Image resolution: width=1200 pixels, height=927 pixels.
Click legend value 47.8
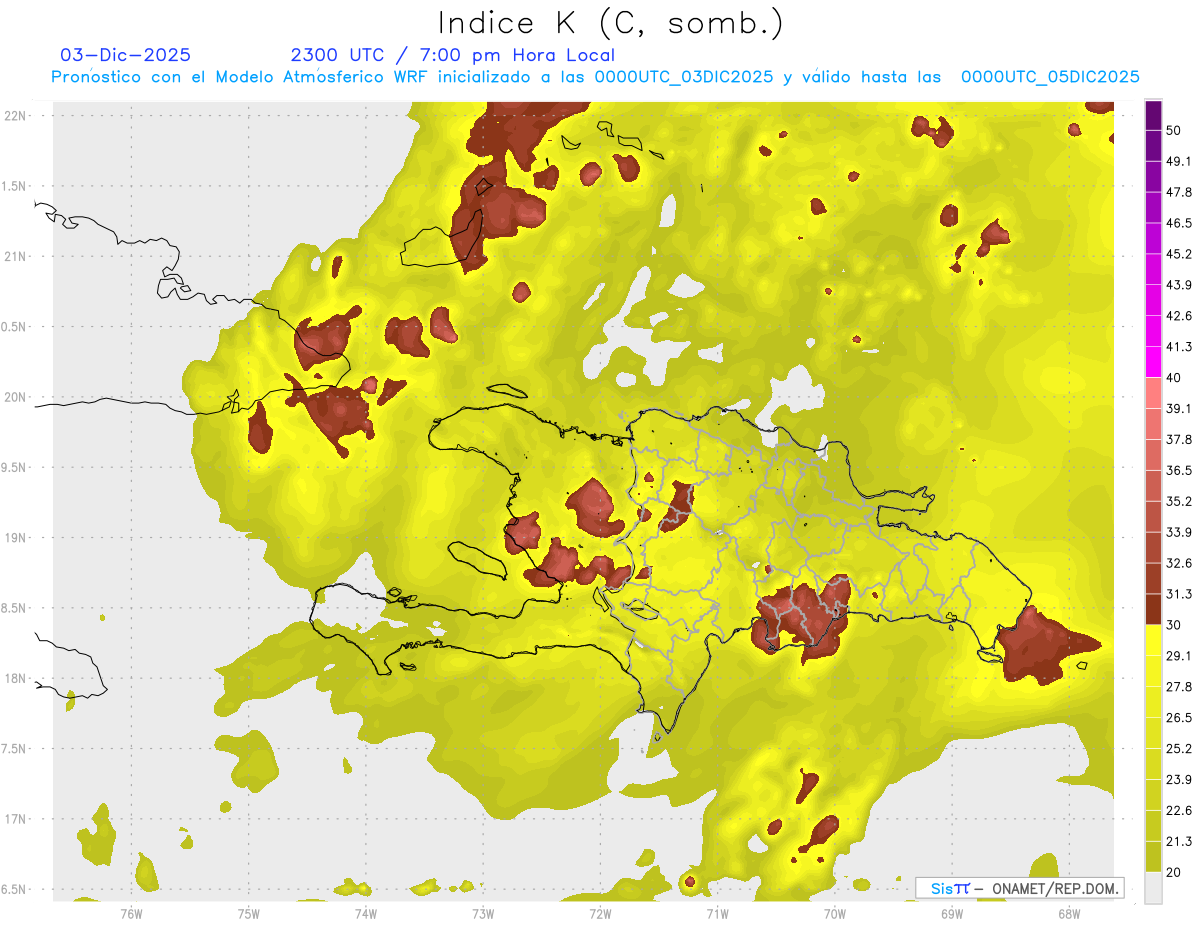[1179, 192]
